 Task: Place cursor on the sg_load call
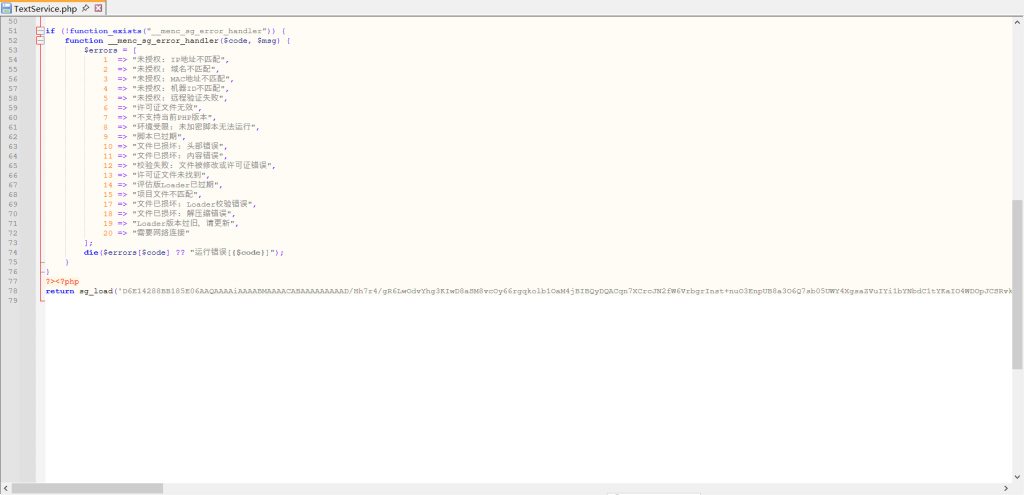point(95,291)
